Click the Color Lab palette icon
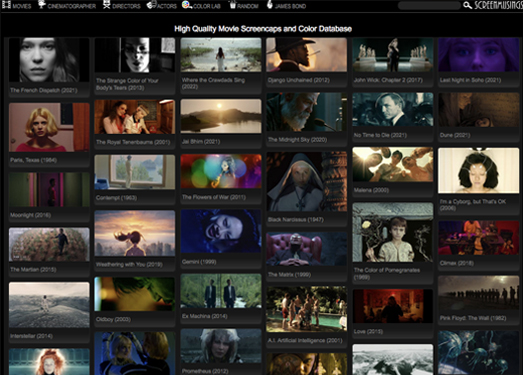Image resolution: width=523 pixels, height=375 pixels. pos(186,5)
